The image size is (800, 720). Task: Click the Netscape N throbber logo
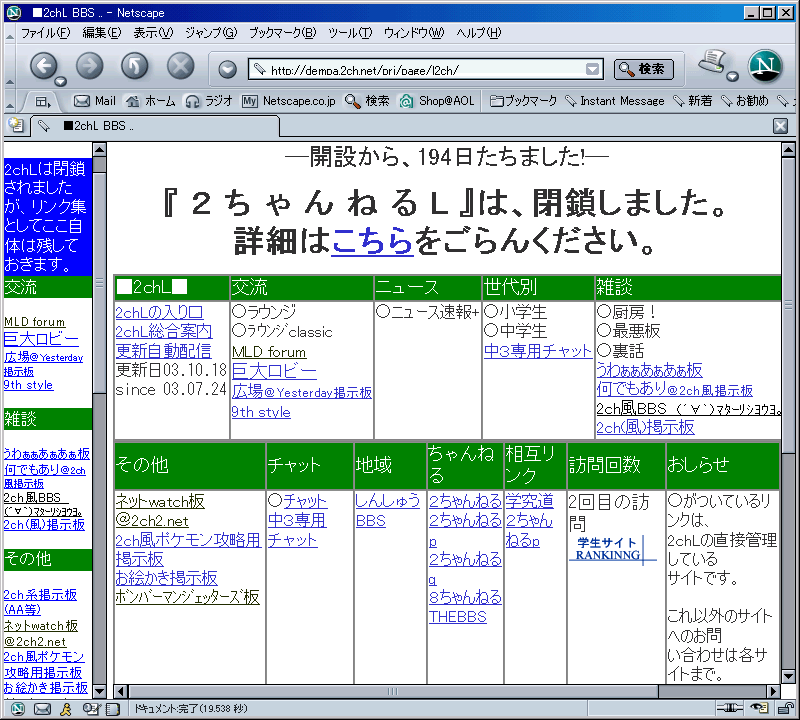pyautogui.click(x=765, y=66)
